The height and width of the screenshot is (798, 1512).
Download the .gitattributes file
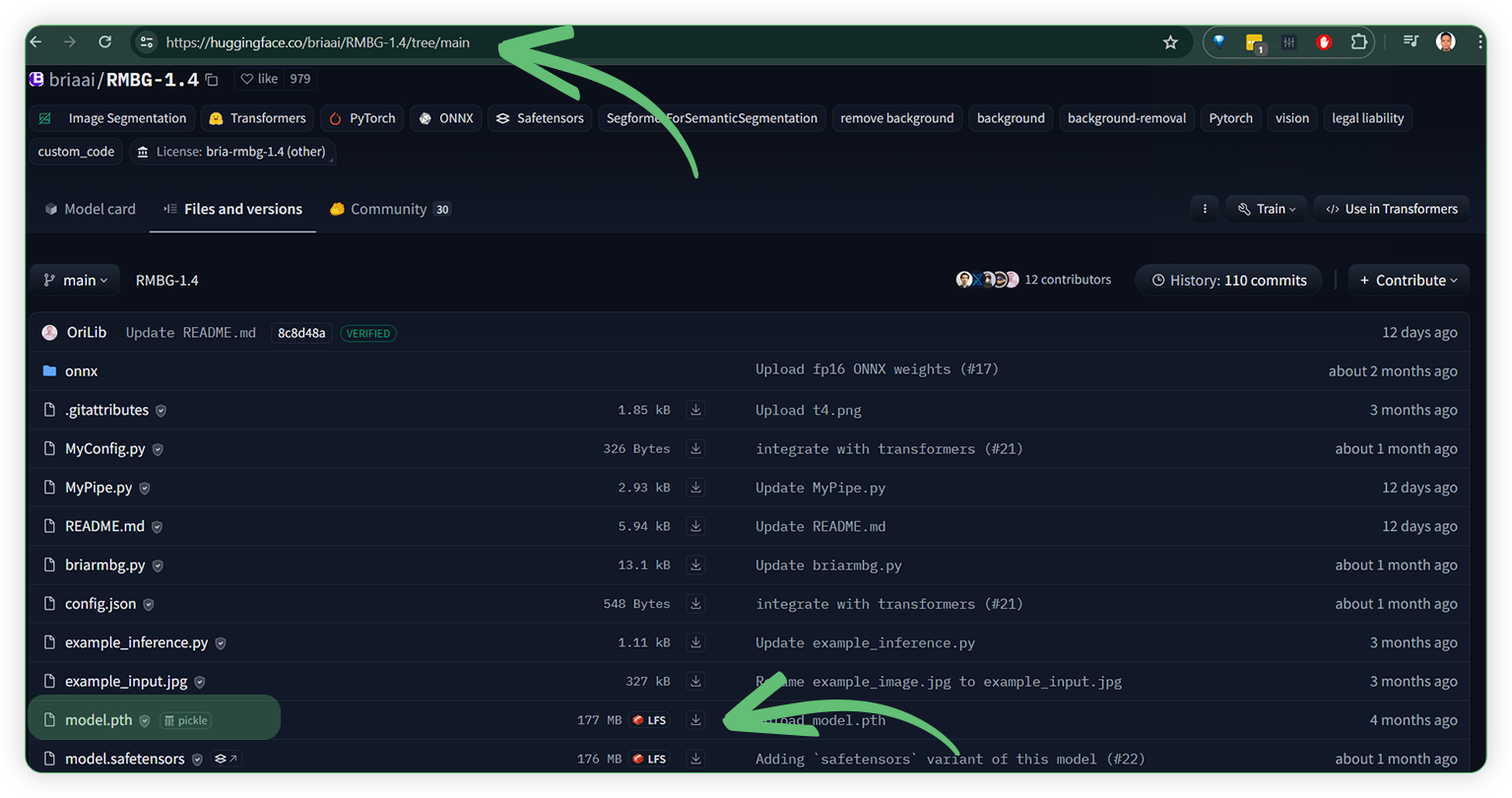[x=695, y=410]
